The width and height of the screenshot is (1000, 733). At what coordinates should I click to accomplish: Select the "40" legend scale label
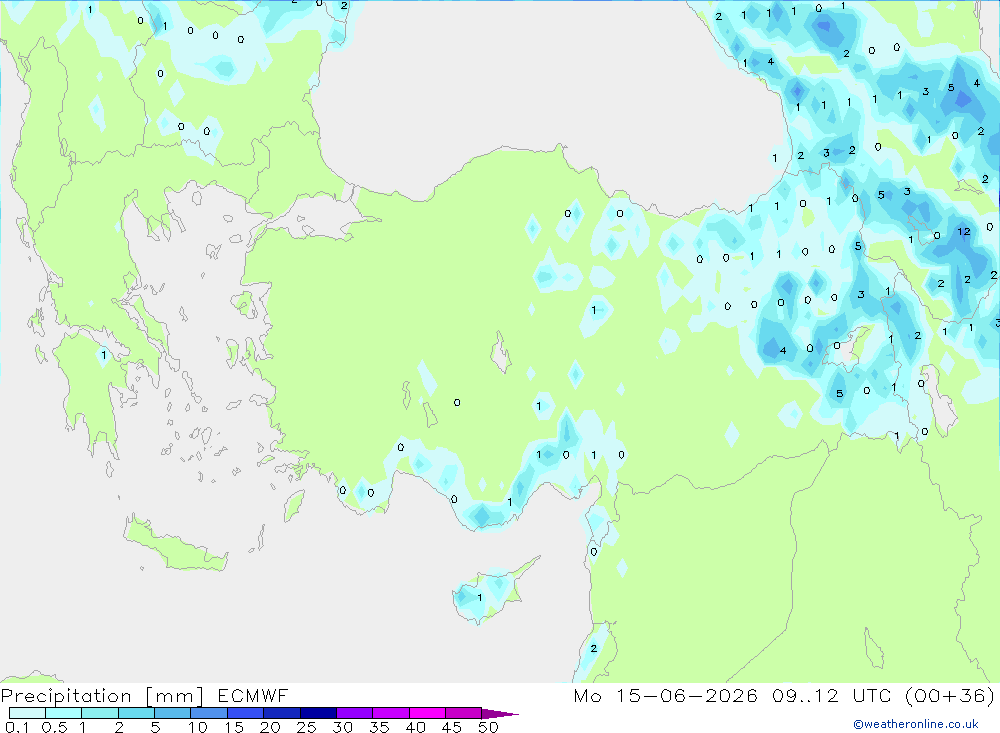tap(415, 727)
